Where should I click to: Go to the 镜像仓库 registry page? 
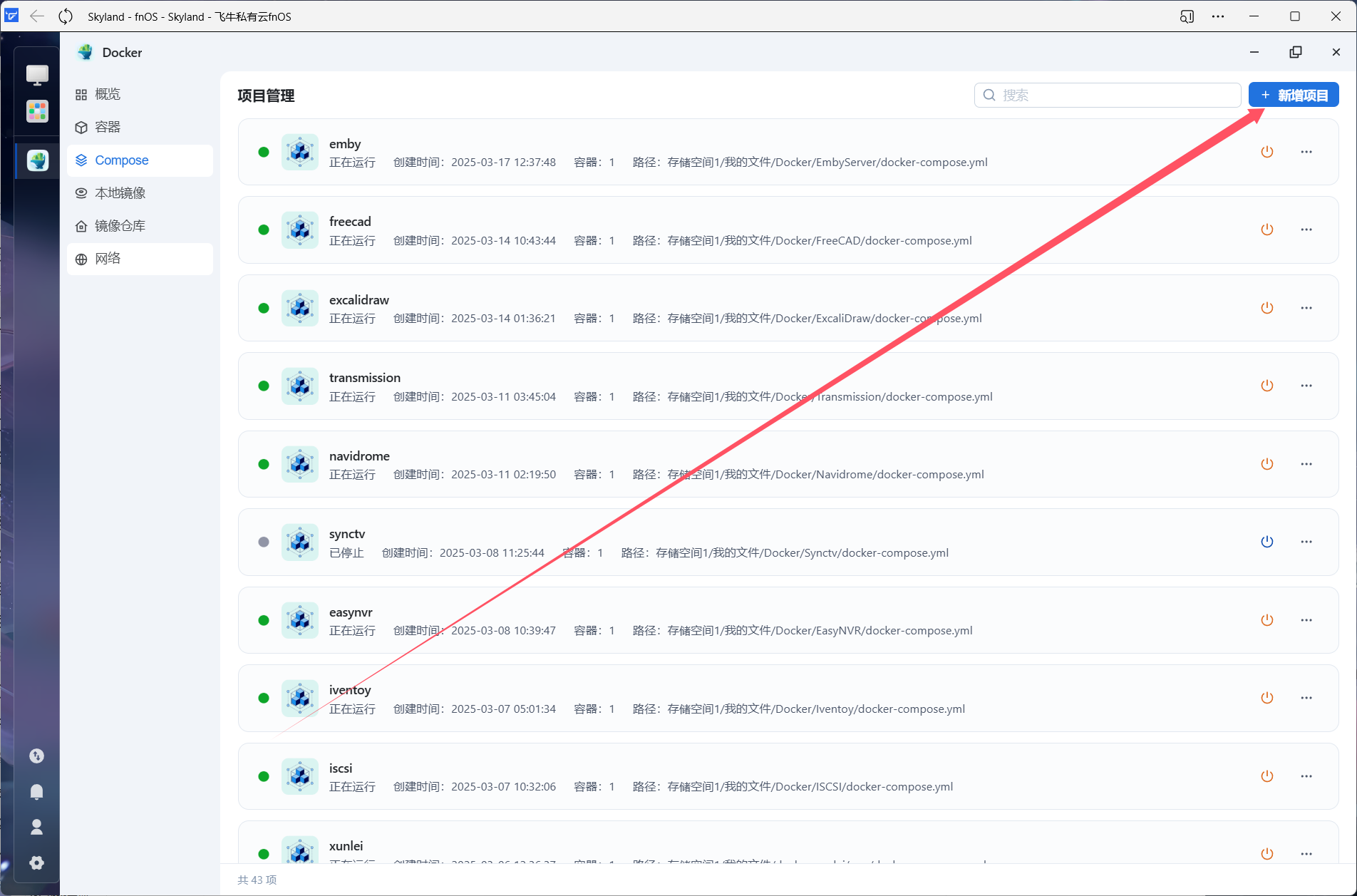coord(120,226)
